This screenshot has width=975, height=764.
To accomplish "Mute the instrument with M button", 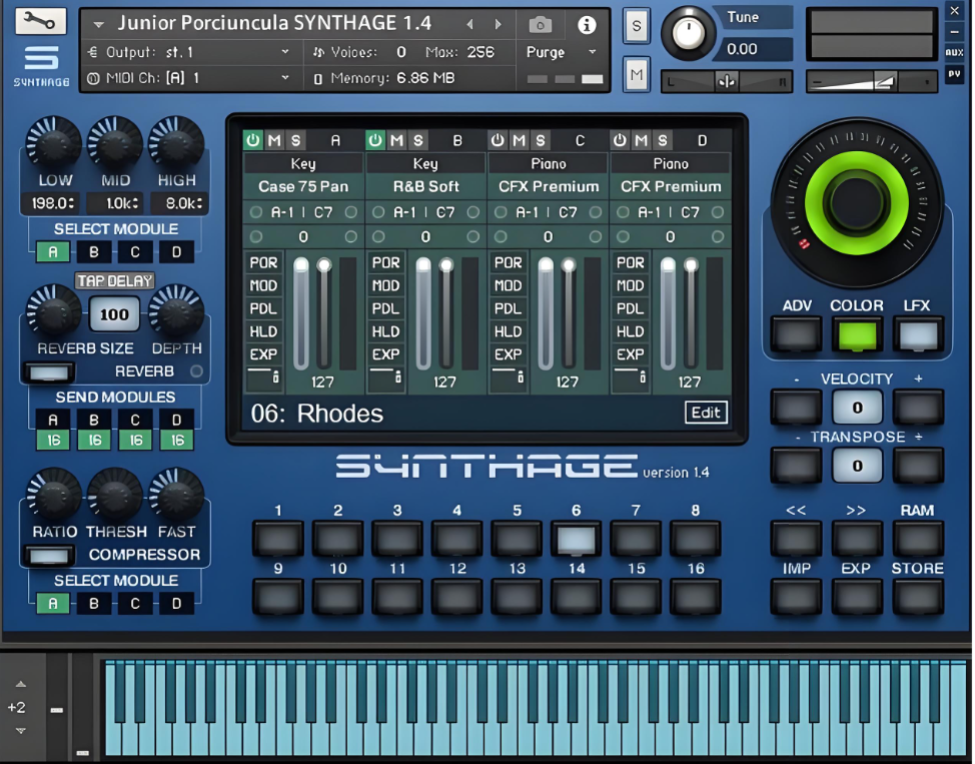I will [636, 75].
